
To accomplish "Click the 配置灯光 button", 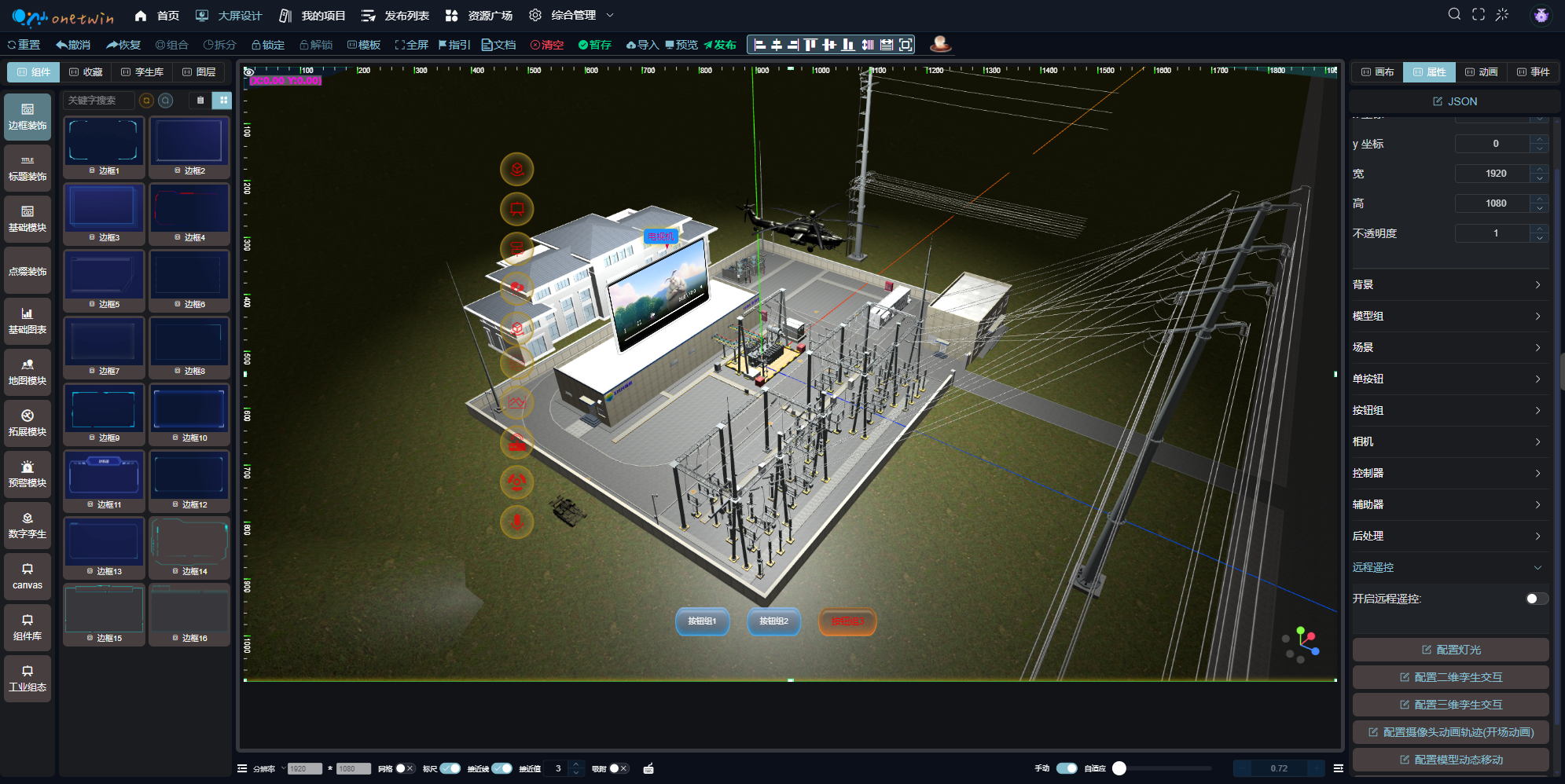I will (1450, 650).
